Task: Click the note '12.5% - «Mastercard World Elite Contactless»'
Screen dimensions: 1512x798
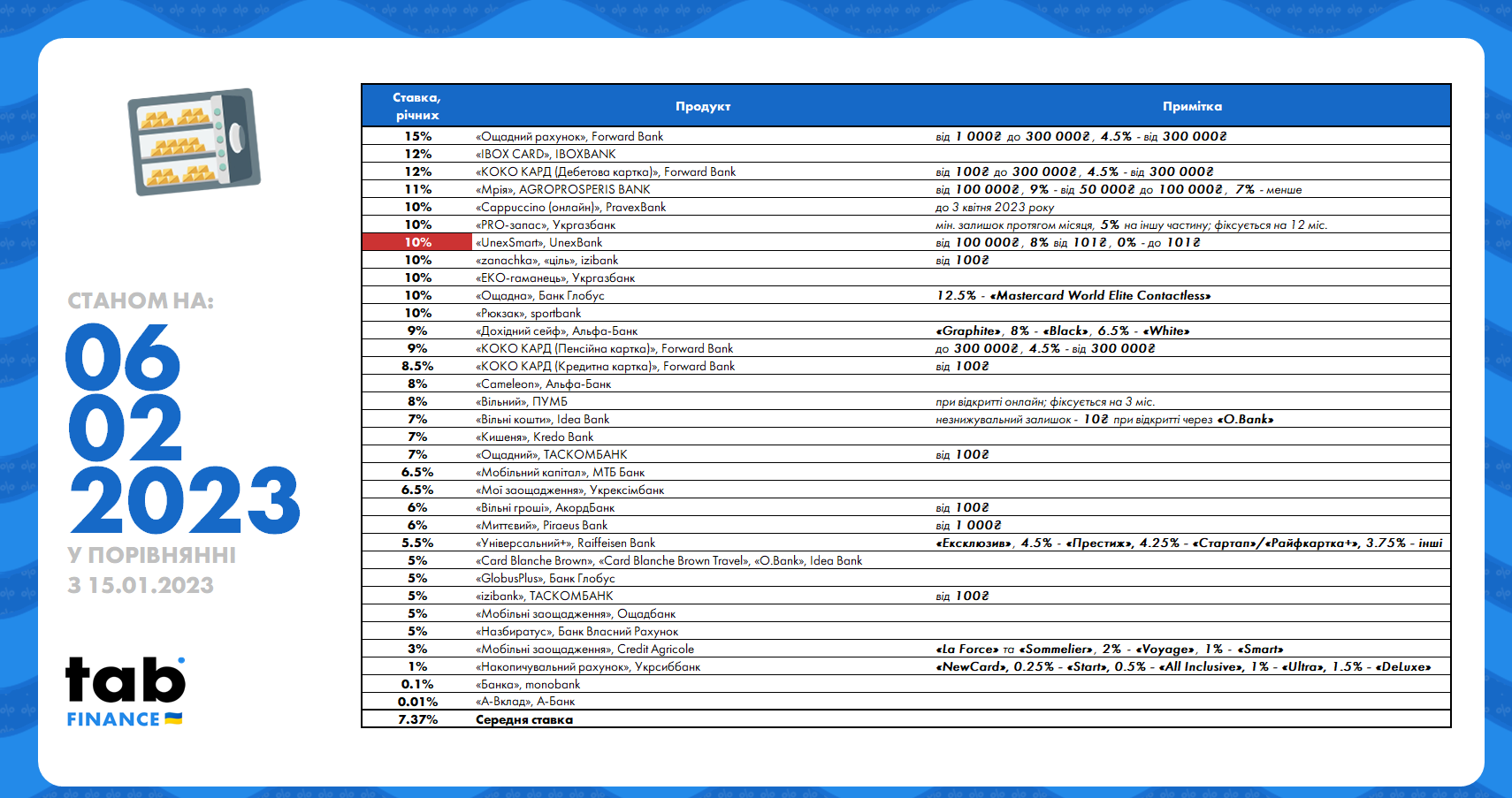Action: [1073, 295]
